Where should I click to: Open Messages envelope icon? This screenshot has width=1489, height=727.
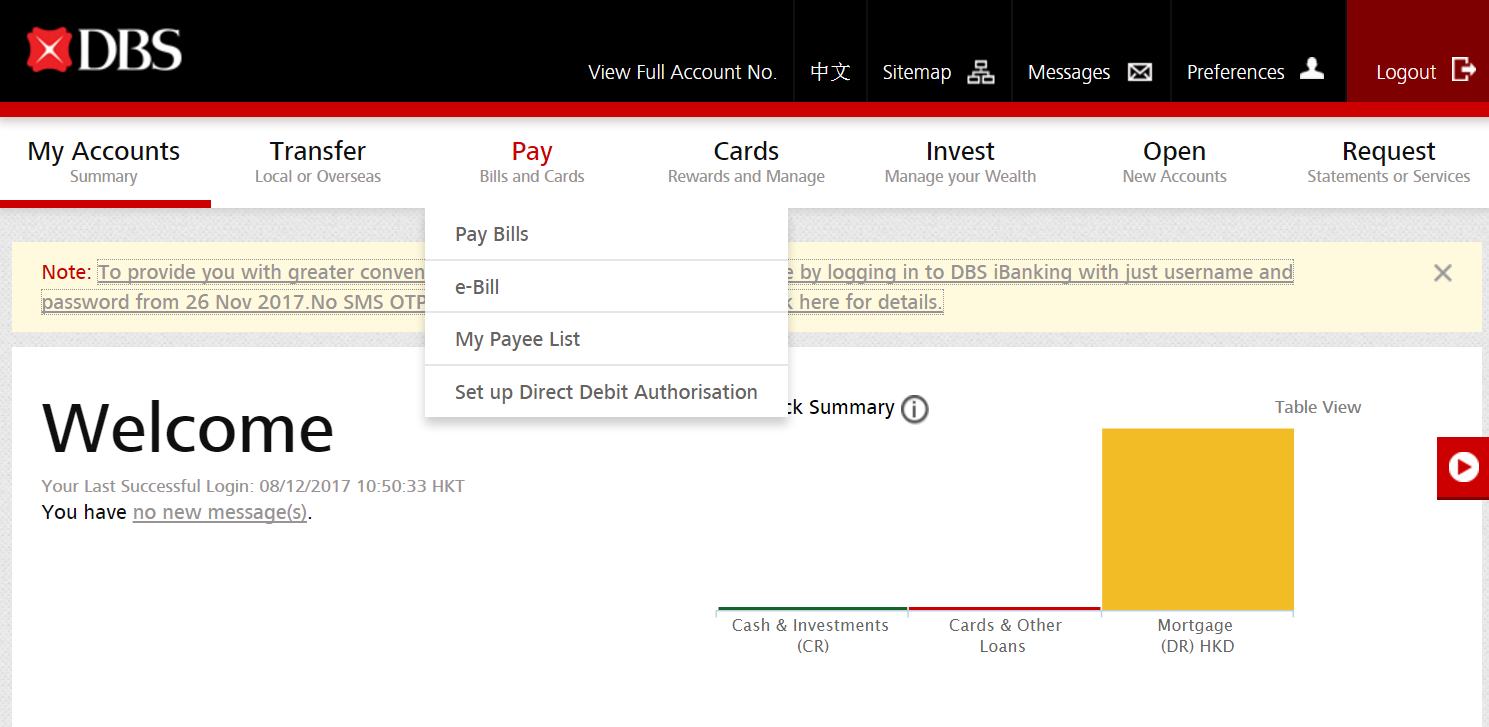[1139, 72]
